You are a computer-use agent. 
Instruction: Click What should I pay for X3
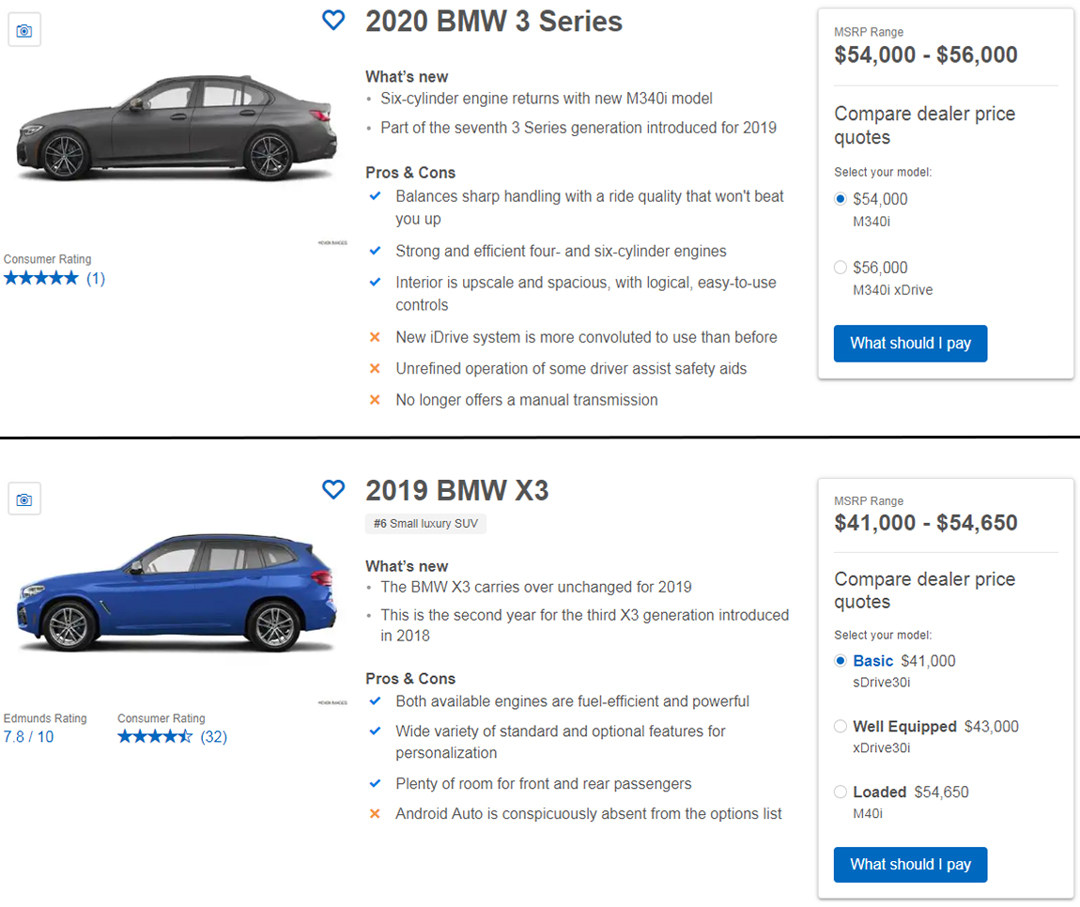pos(910,864)
